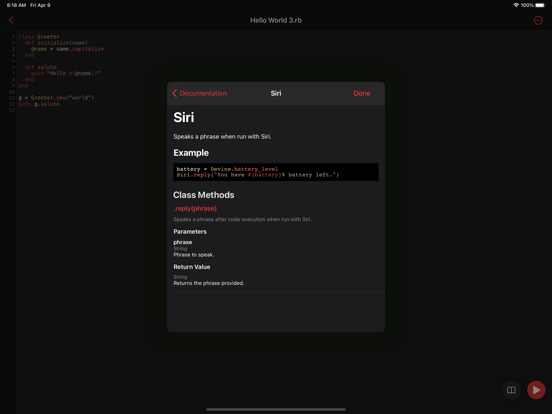Click the 'Phrase to speak.' description
Viewport: 552px width, 414px height.
pos(194,255)
